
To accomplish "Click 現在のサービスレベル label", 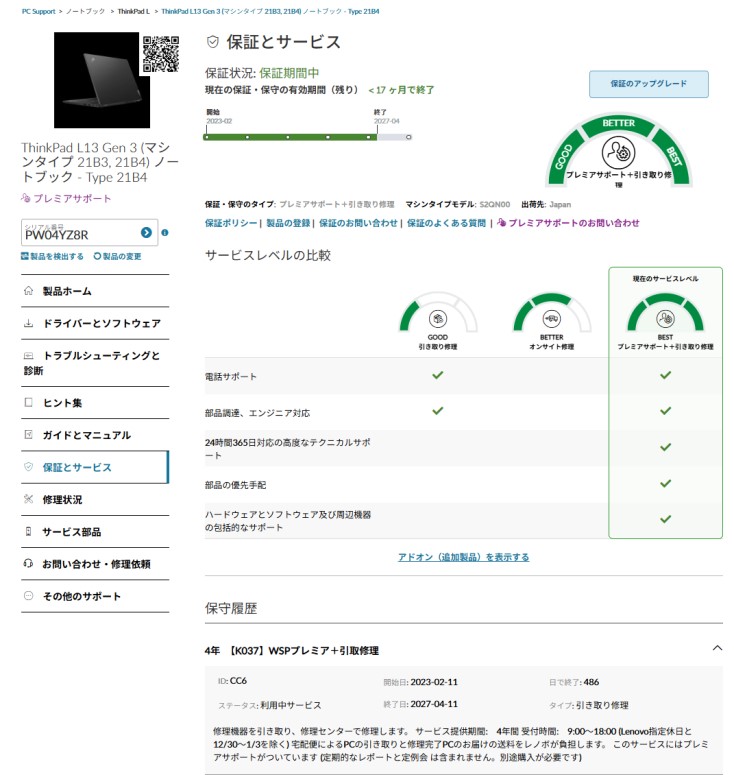I will pyautogui.click(x=665, y=279).
